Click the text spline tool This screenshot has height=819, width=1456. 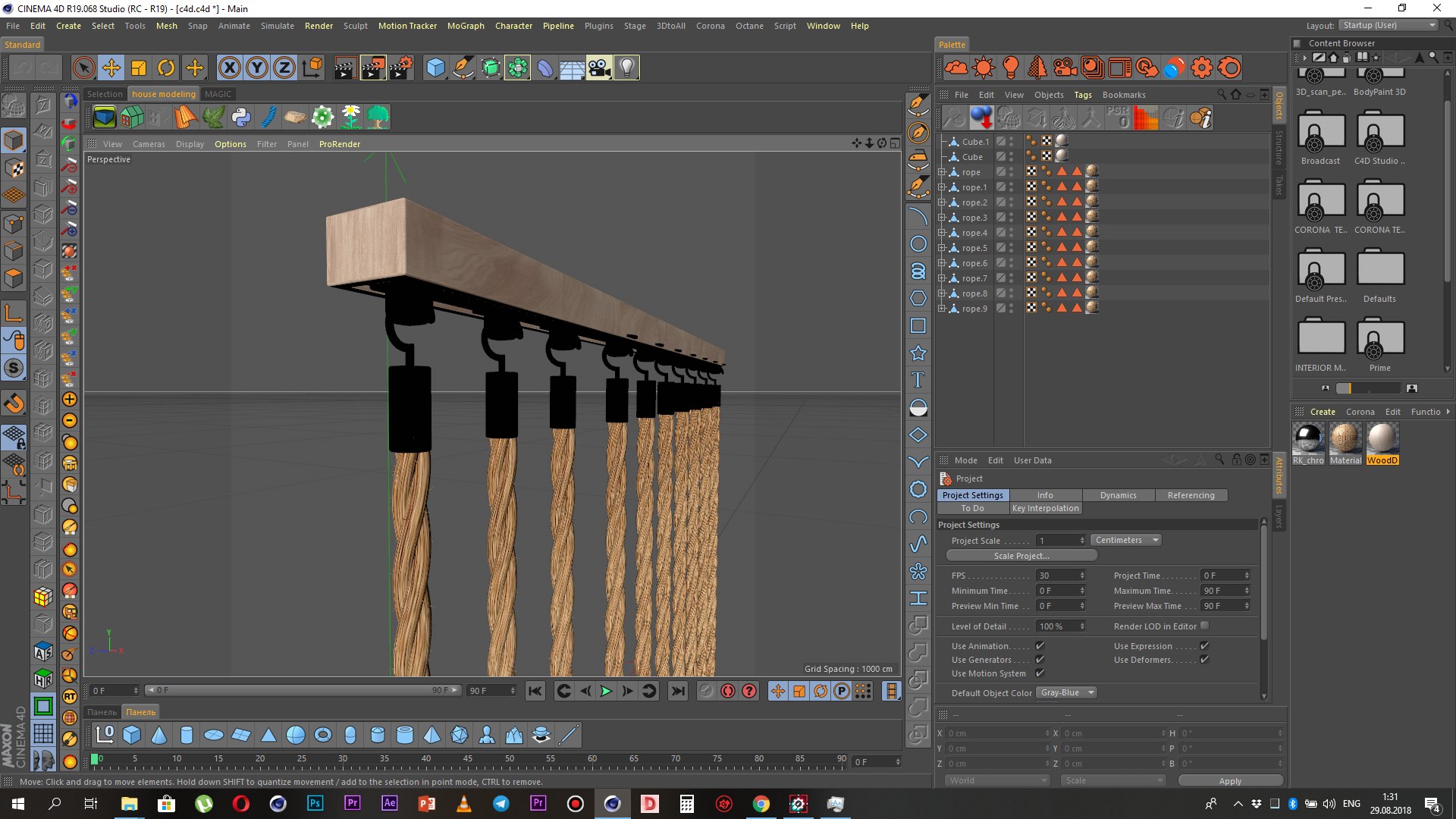(x=918, y=380)
